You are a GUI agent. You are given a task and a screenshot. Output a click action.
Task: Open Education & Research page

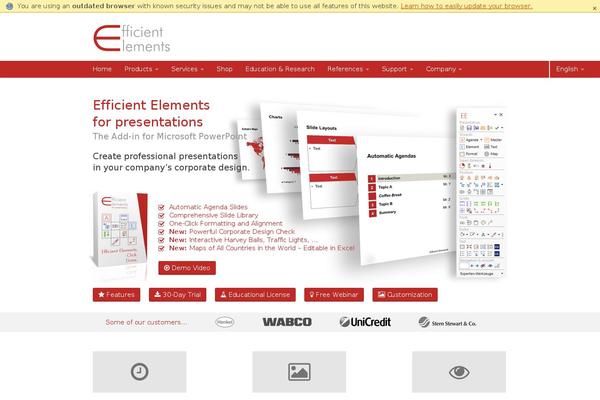(280, 69)
